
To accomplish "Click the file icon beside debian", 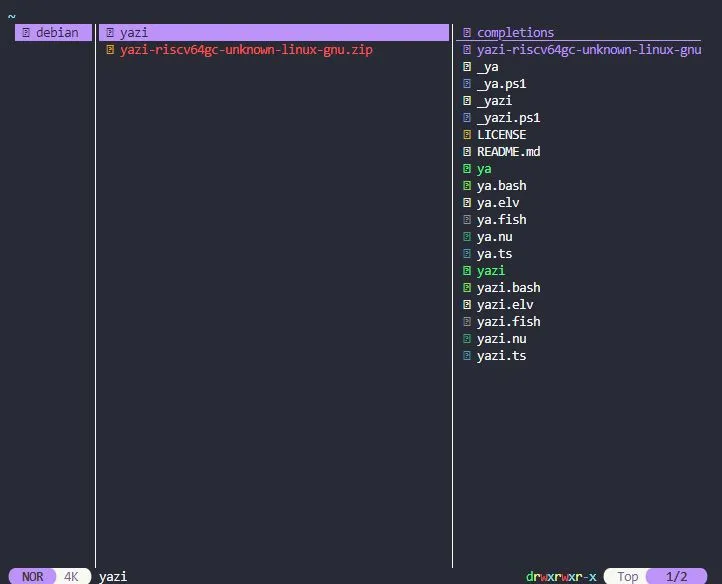I will (x=26, y=33).
